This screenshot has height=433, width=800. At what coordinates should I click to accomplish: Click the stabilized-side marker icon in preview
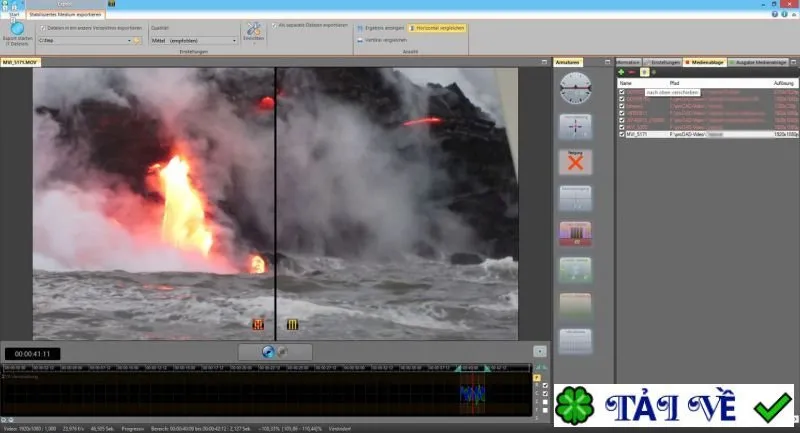pyautogui.click(x=292, y=324)
